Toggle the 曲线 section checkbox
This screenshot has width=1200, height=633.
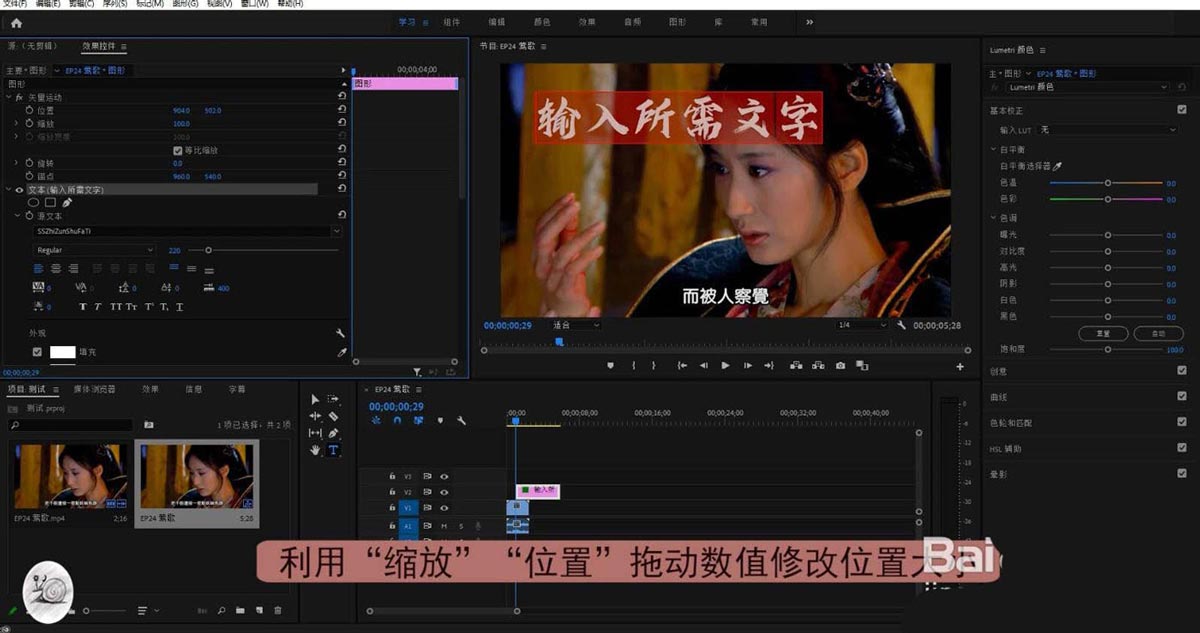(1182, 397)
